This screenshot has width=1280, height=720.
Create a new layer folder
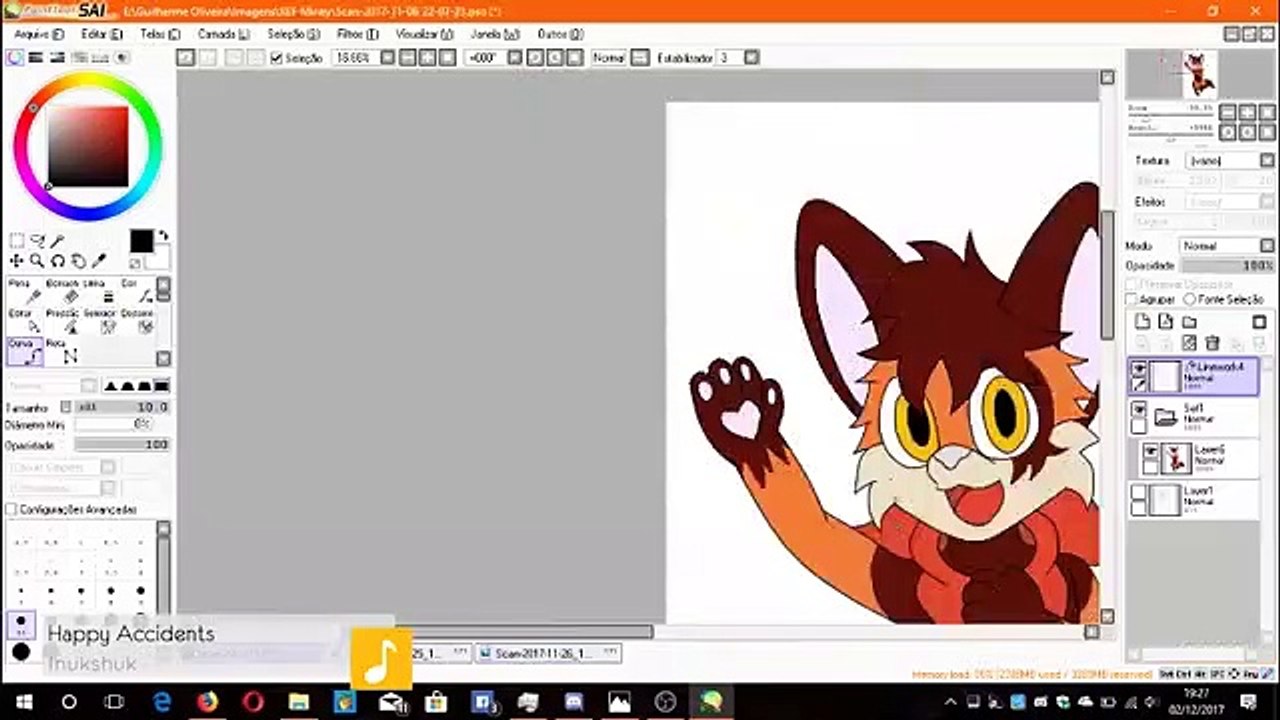tap(1189, 322)
